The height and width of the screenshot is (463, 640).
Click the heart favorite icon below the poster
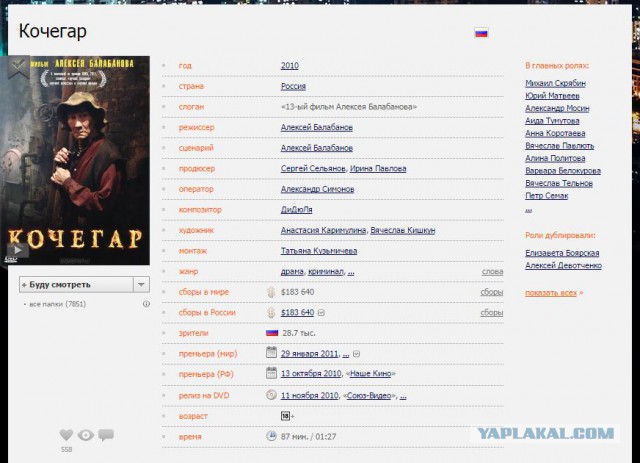coord(66,435)
